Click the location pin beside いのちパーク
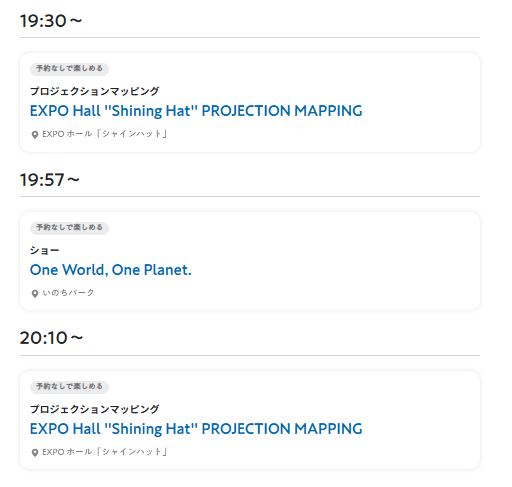Screen dimensions: 512x487 pyautogui.click(x=35, y=294)
